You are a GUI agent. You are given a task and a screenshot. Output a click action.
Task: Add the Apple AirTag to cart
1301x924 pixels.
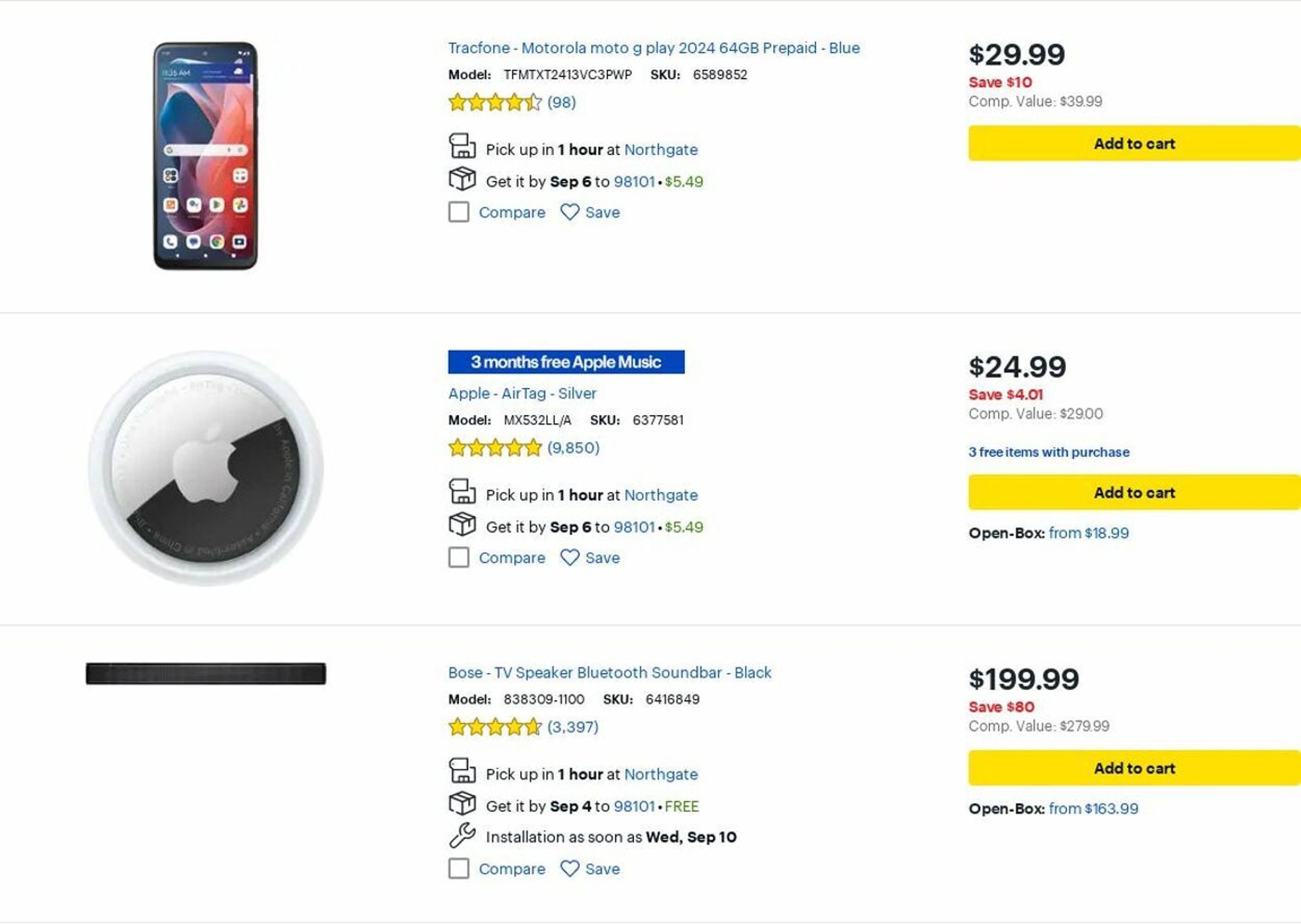pos(1134,493)
